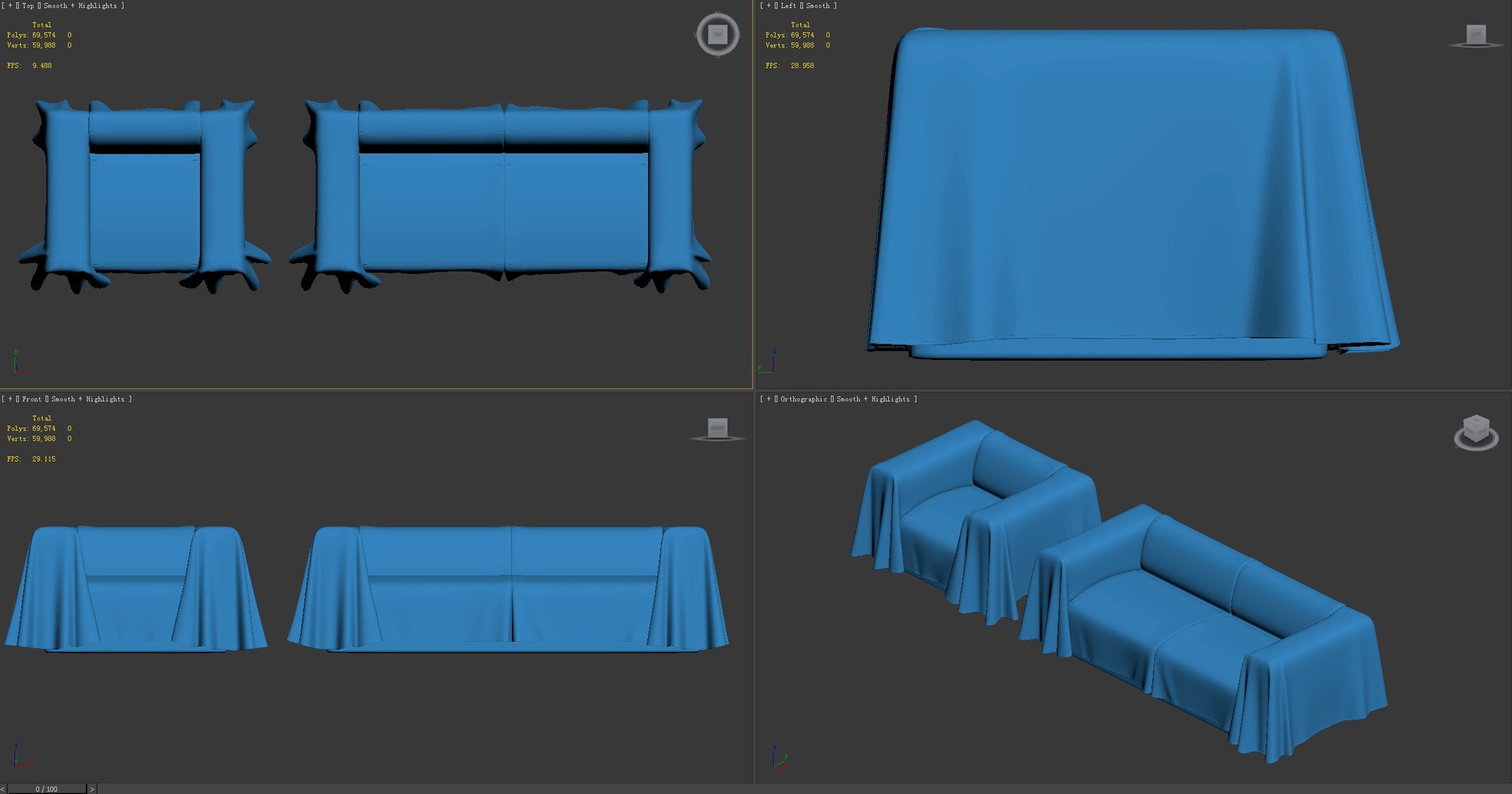Open 'Smooth + Highlights' shading menu in Front viewport

[x=87, y=399]
